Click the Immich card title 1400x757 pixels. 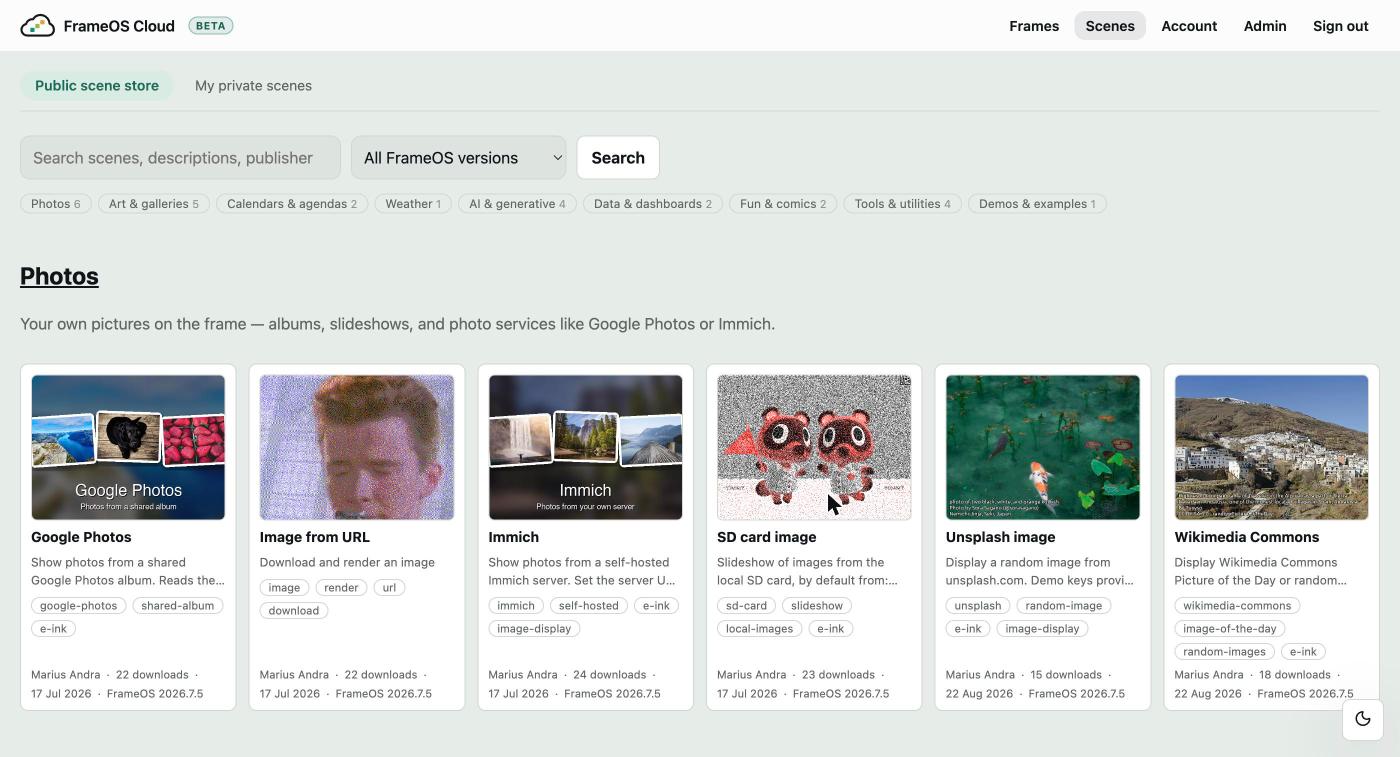tap(514, 537)
